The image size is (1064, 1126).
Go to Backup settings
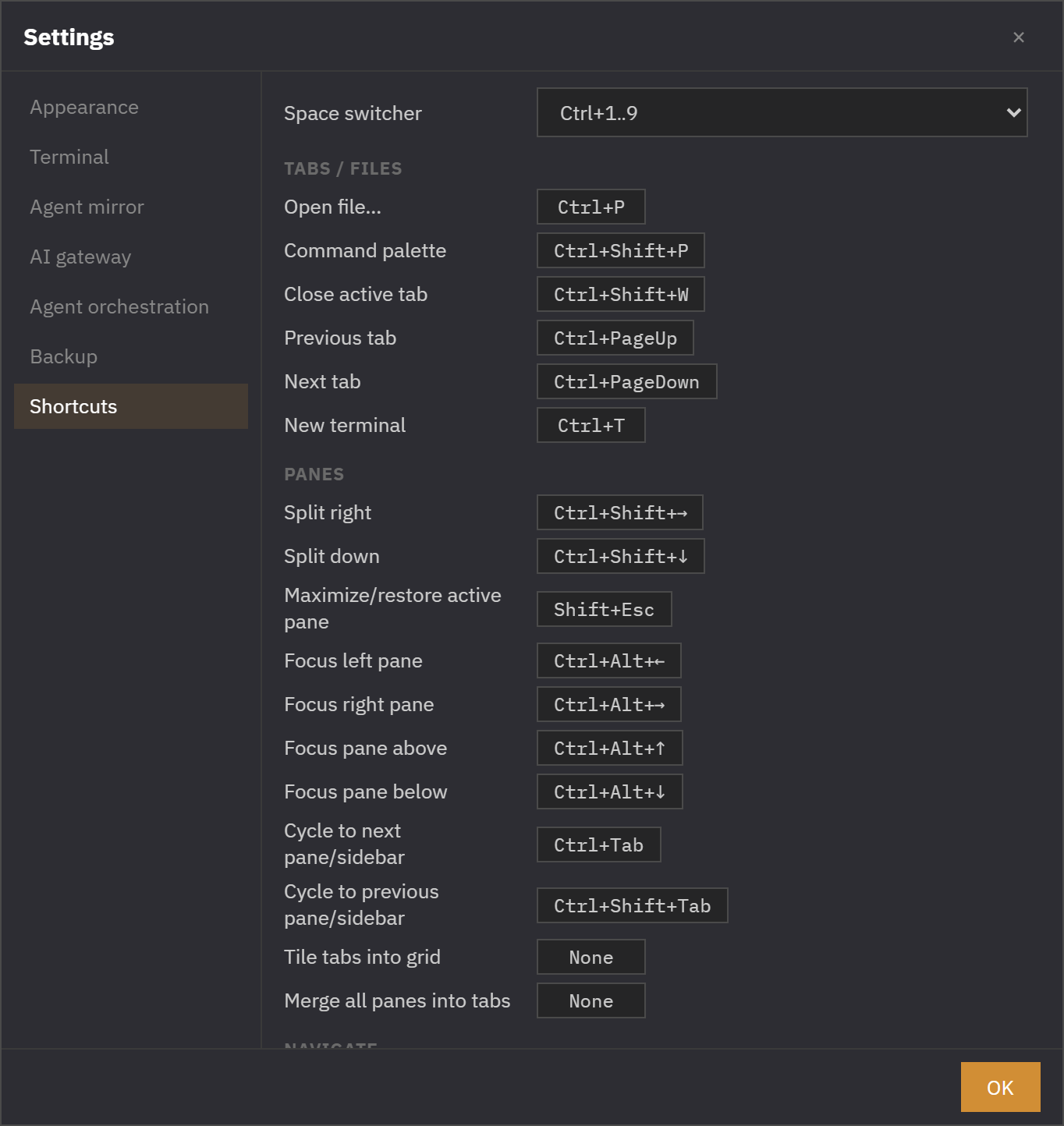click(131, 356)
